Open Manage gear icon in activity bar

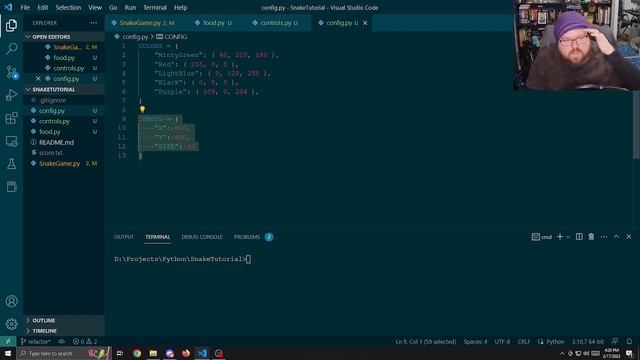coord(11,324)
